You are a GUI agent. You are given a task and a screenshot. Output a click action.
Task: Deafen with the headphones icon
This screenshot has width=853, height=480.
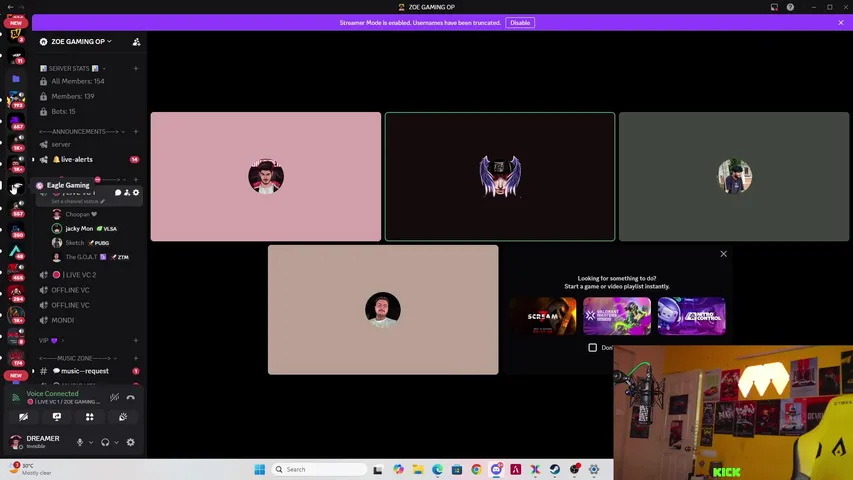tap(105, 442)
